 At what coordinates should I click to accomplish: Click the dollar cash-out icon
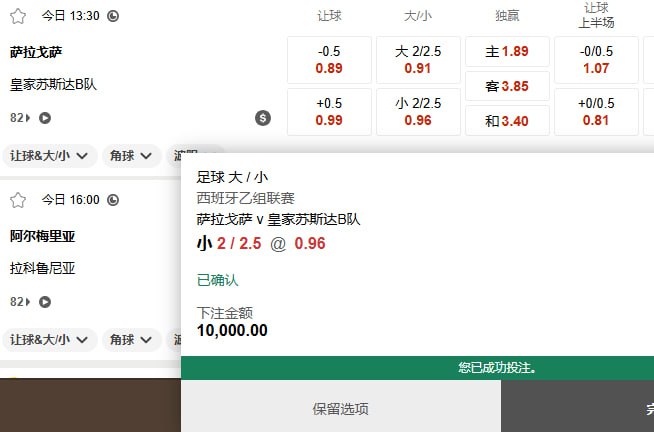[263, 118]
